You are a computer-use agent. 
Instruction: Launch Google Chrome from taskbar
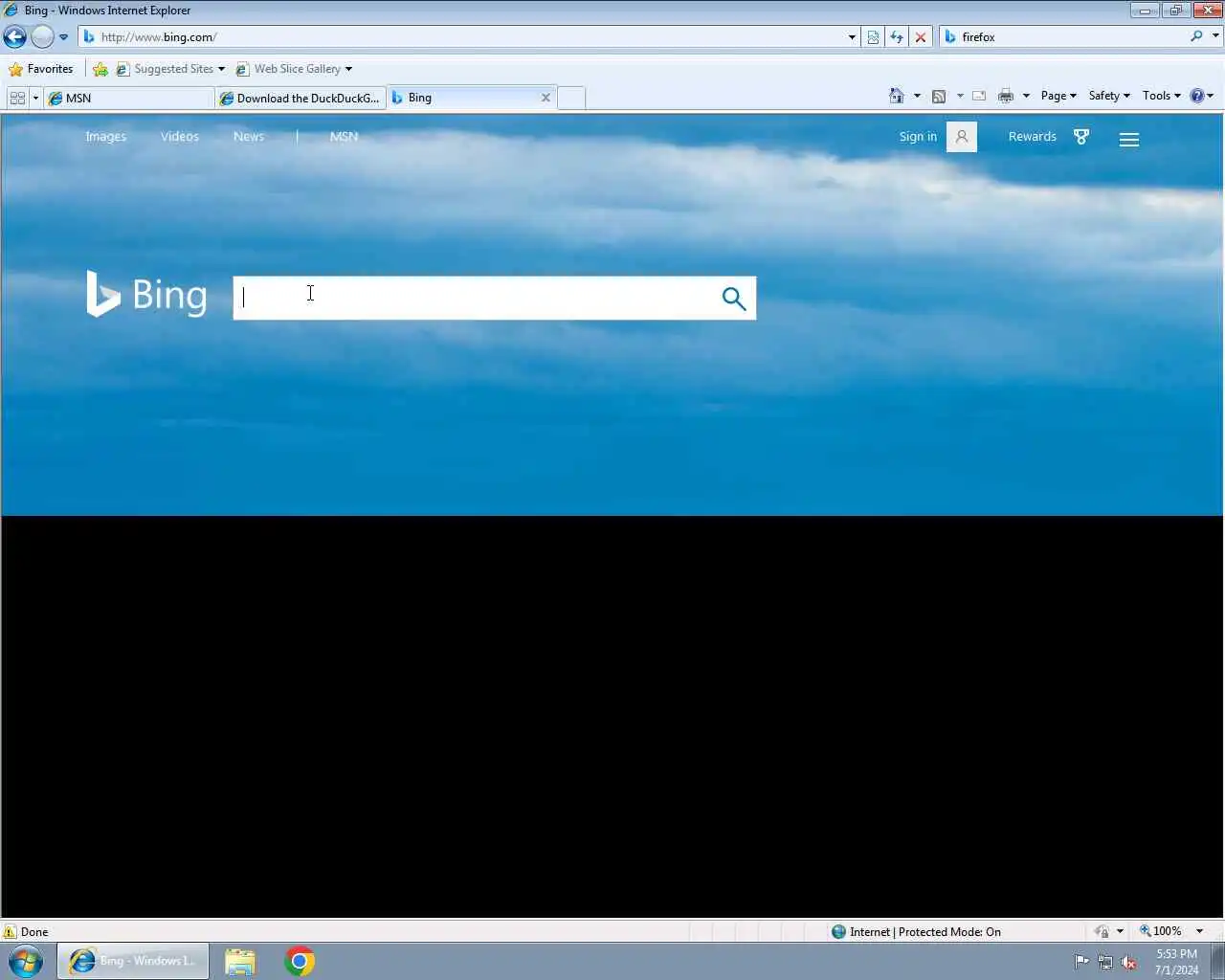point(300,961)
